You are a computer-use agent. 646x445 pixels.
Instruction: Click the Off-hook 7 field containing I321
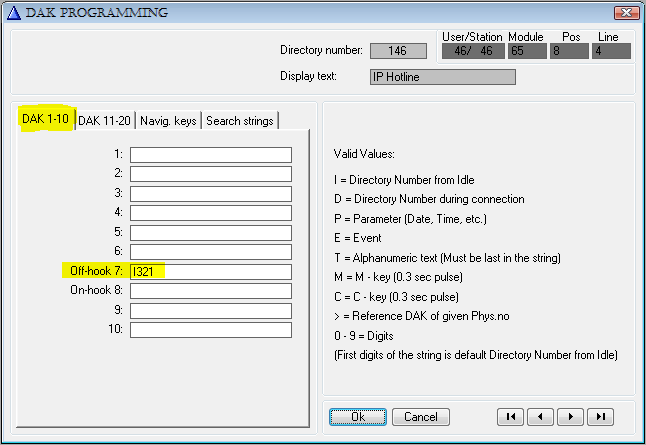click(x=210, y=272)
